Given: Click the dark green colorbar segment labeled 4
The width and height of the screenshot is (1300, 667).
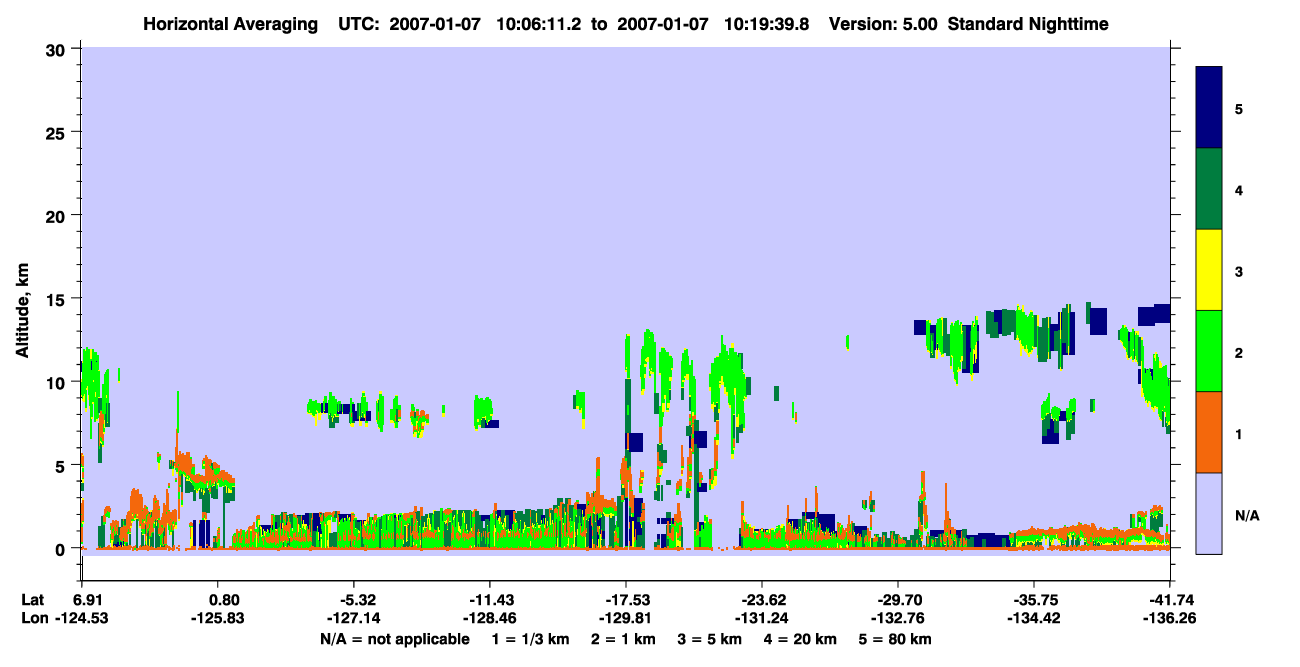Looking at the screenshot, I should point(1209,189).
